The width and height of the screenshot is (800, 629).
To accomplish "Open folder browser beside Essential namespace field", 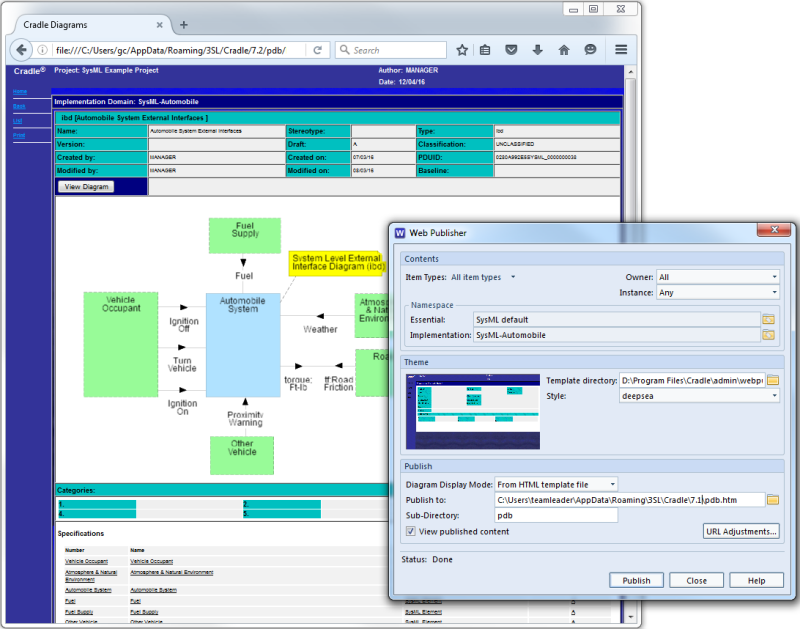I will click(x=771, y=320).
